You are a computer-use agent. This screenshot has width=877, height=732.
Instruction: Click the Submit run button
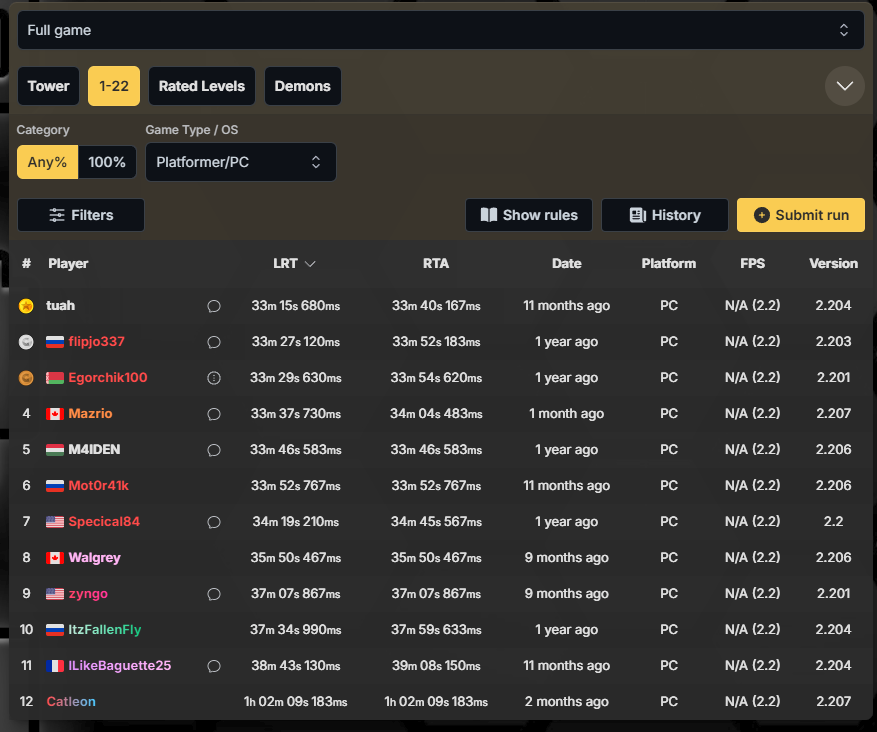[x=801, y=215]
